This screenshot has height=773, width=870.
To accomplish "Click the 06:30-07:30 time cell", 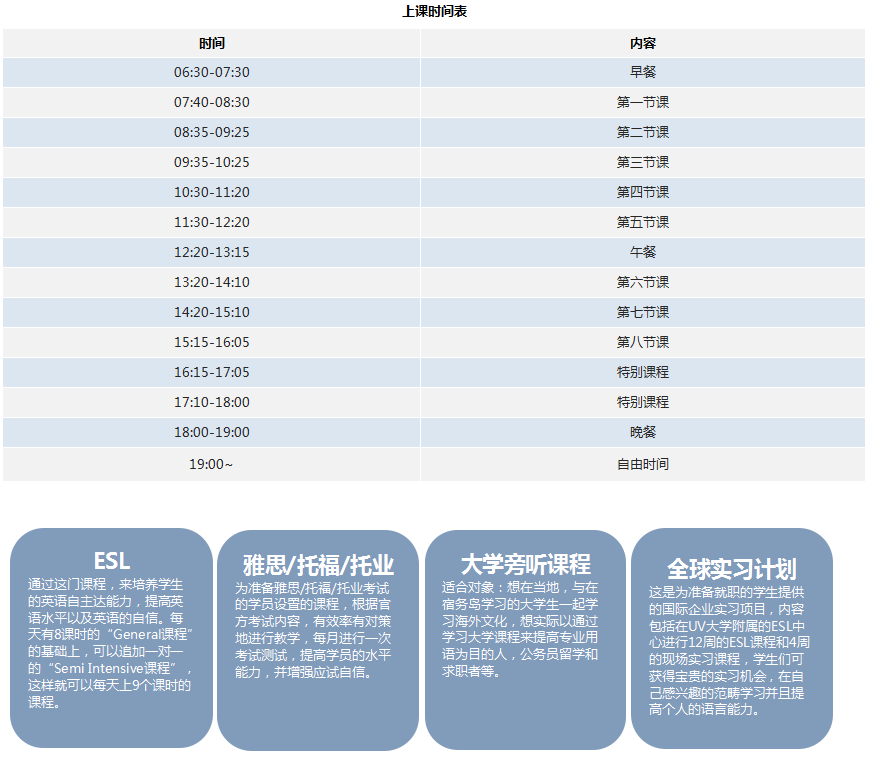I will (x=211, y=72).
